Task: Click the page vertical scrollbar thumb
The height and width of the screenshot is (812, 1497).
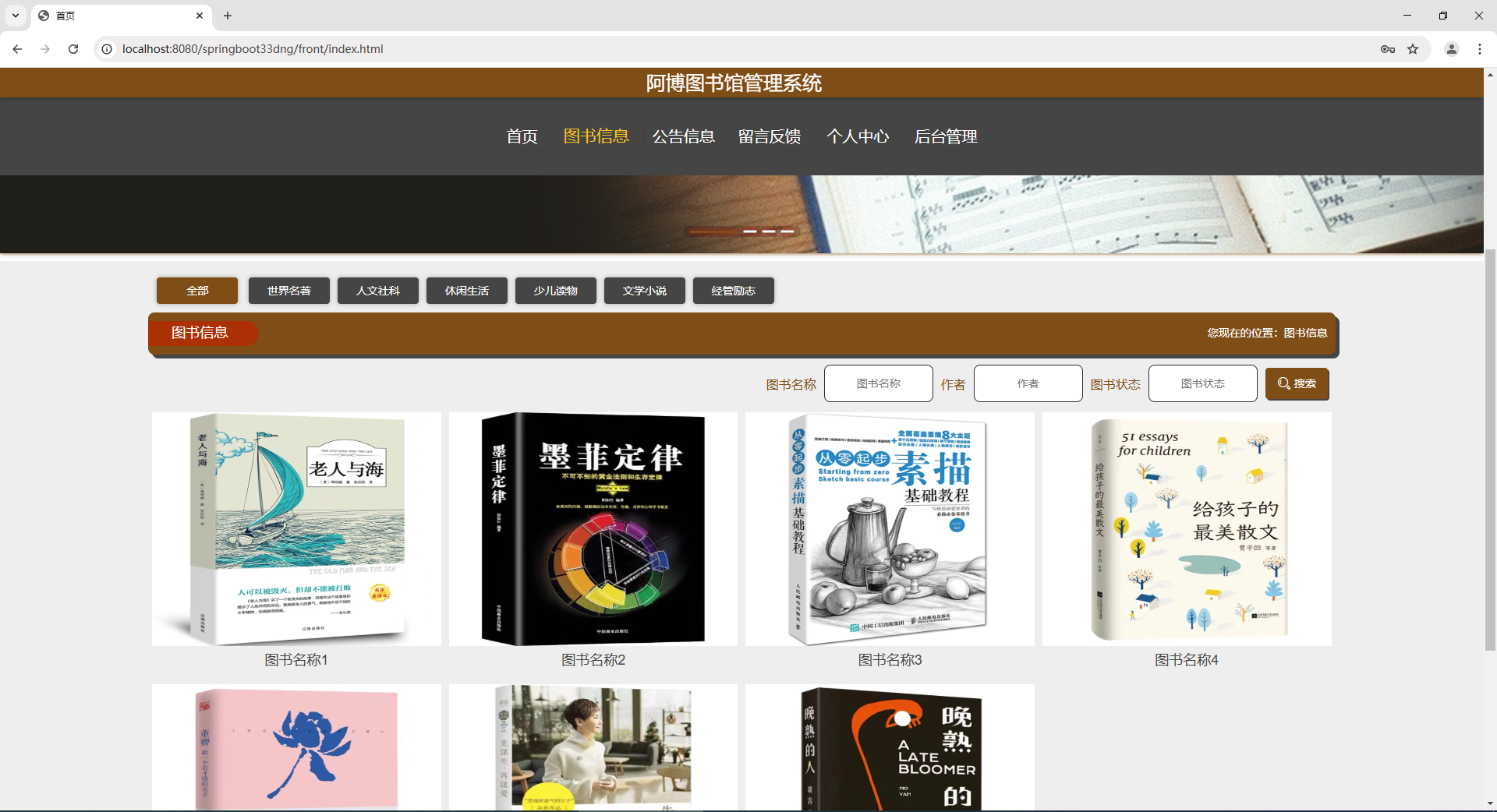Action: 1490,450
